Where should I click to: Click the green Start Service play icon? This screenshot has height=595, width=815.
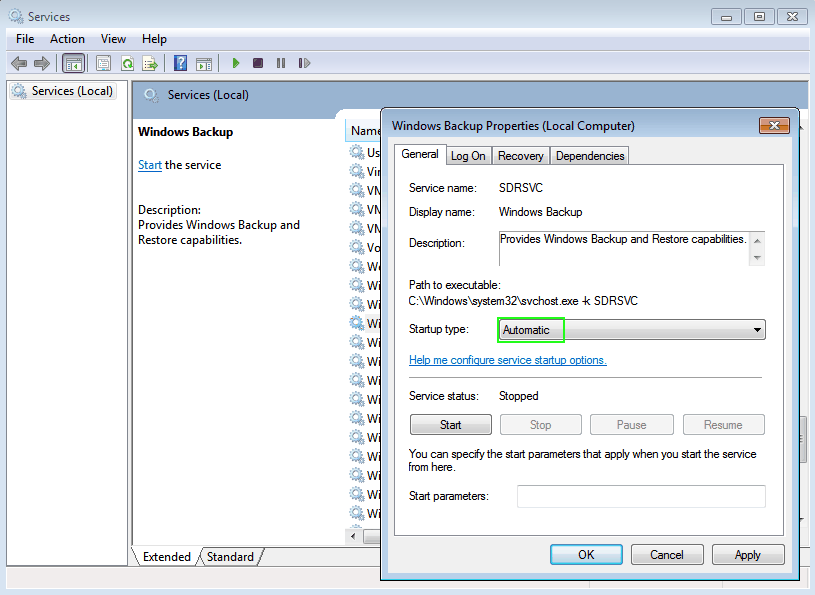235,63
